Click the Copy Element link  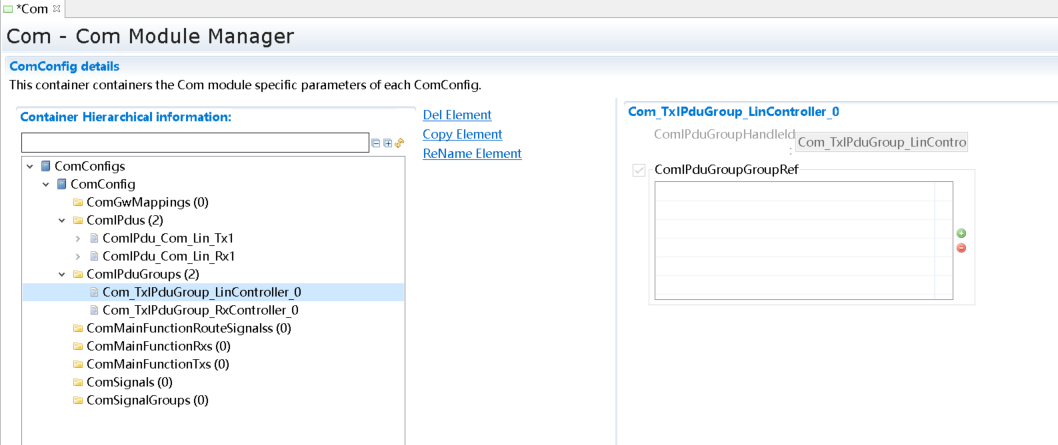462,134
